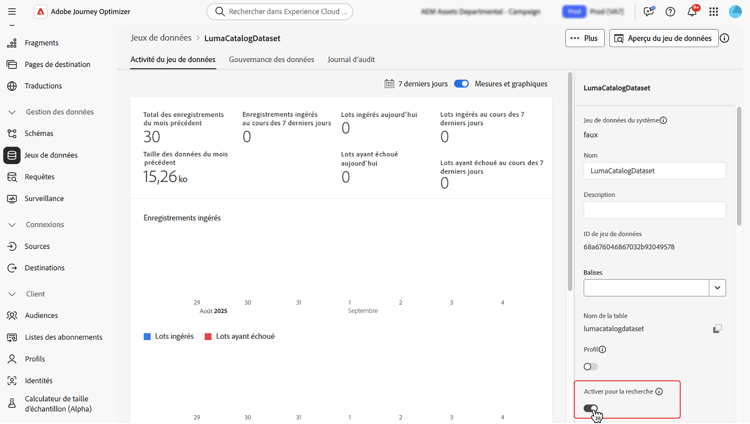This screenshot has height=424, width=750.
Task: Collapse the Gestion des données section
Action: point(12,112)
